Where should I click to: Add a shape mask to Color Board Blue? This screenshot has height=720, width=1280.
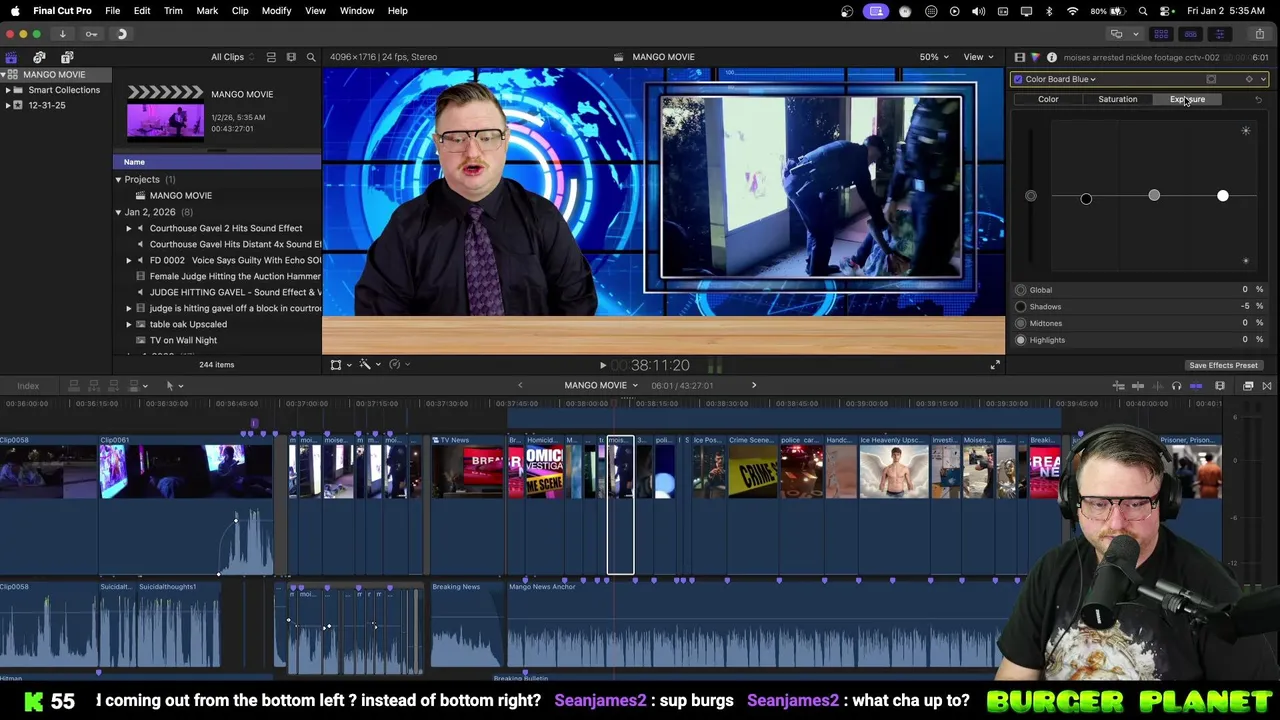[1211, 79]
